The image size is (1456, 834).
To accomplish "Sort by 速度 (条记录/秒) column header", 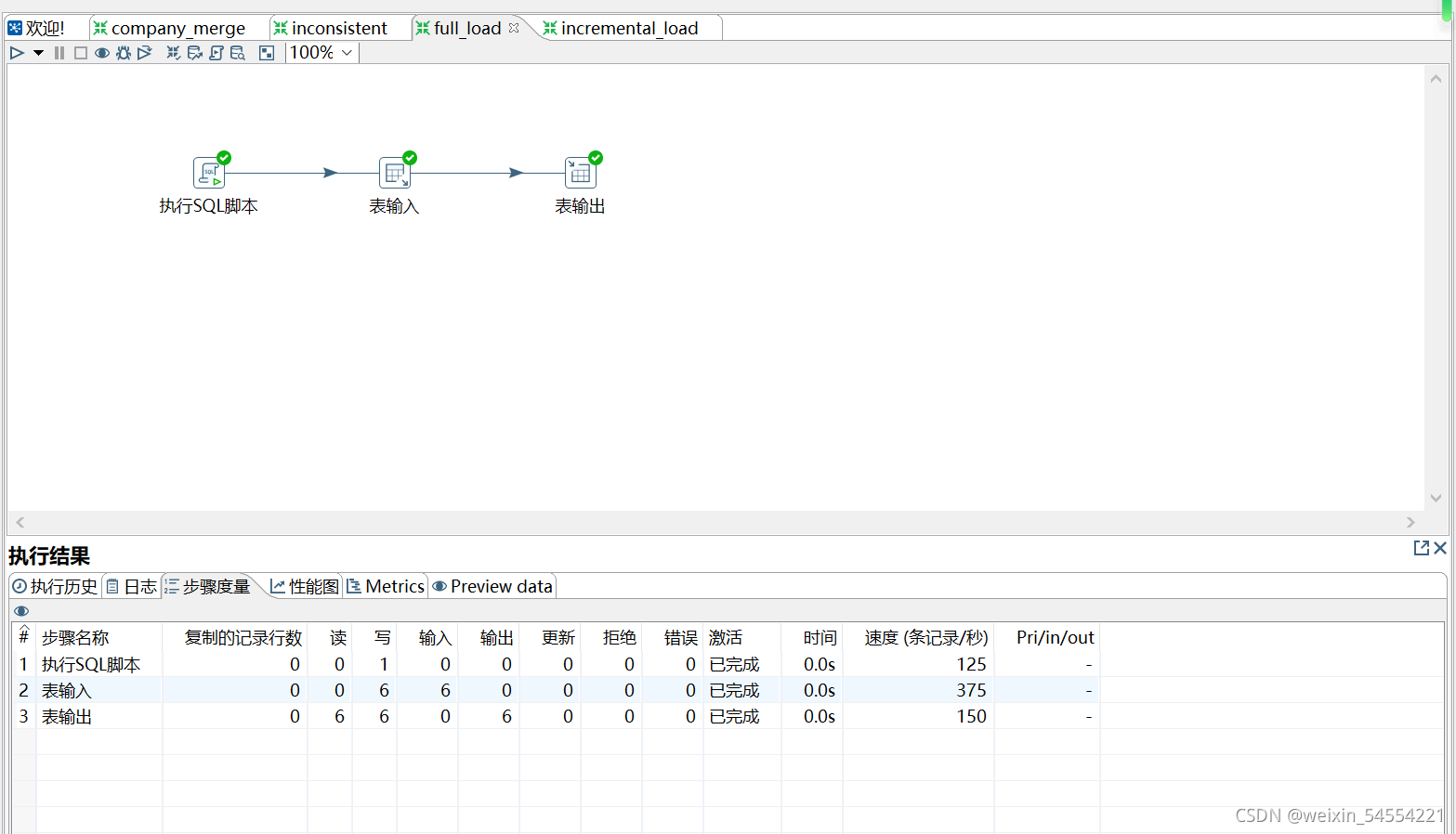I will pos(918,637).
